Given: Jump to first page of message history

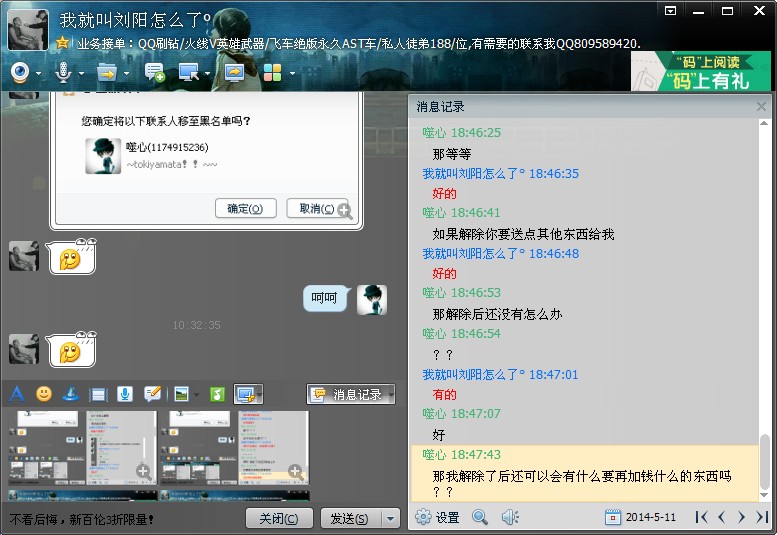Looking at the screenshot, I should [701, 517].
